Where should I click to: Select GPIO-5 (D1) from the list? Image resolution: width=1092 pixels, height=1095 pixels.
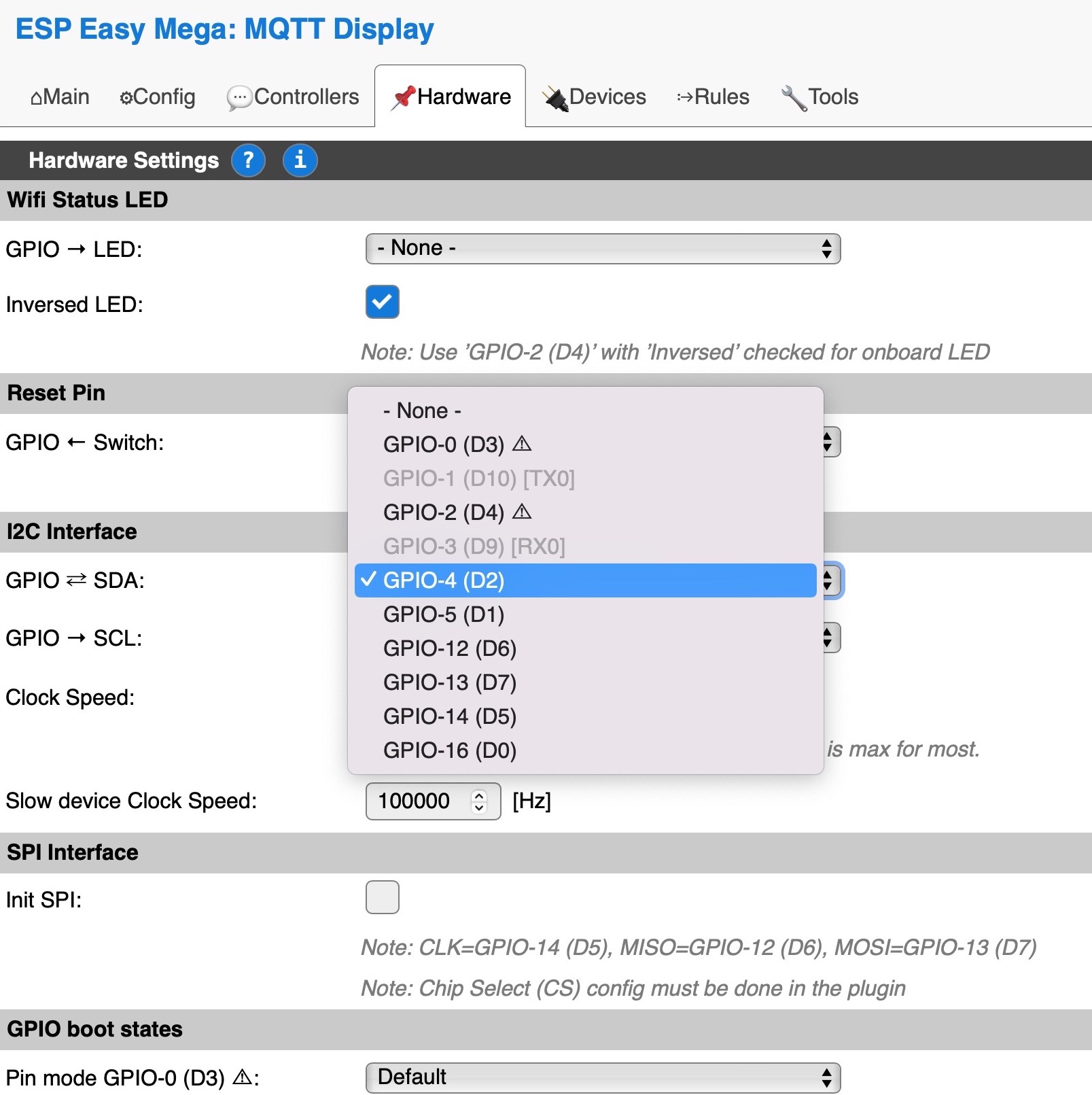point(585,614)
